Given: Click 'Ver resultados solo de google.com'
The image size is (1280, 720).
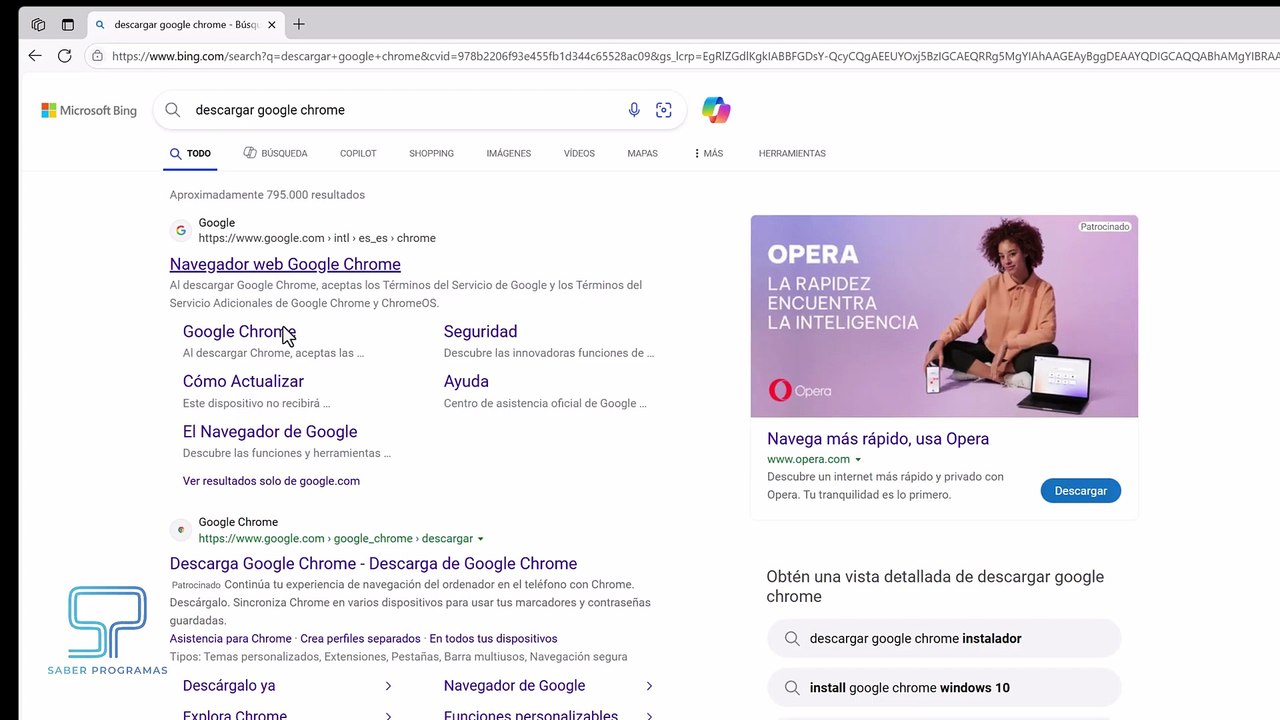Looking at the screenshot, I should coord(271,481).
